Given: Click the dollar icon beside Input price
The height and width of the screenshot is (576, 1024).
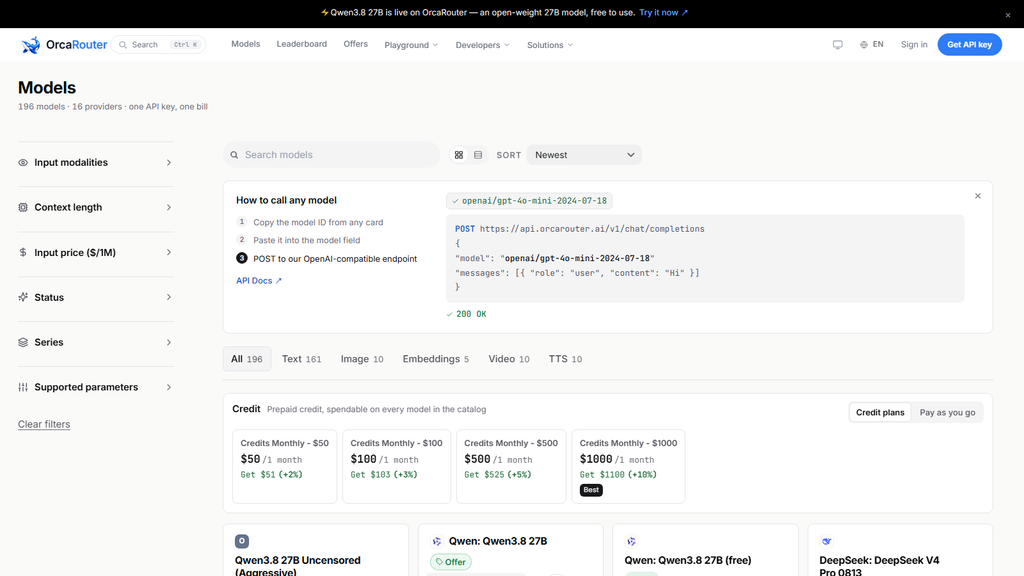Looking at the screenshot, I should click(x=23, y=252).
